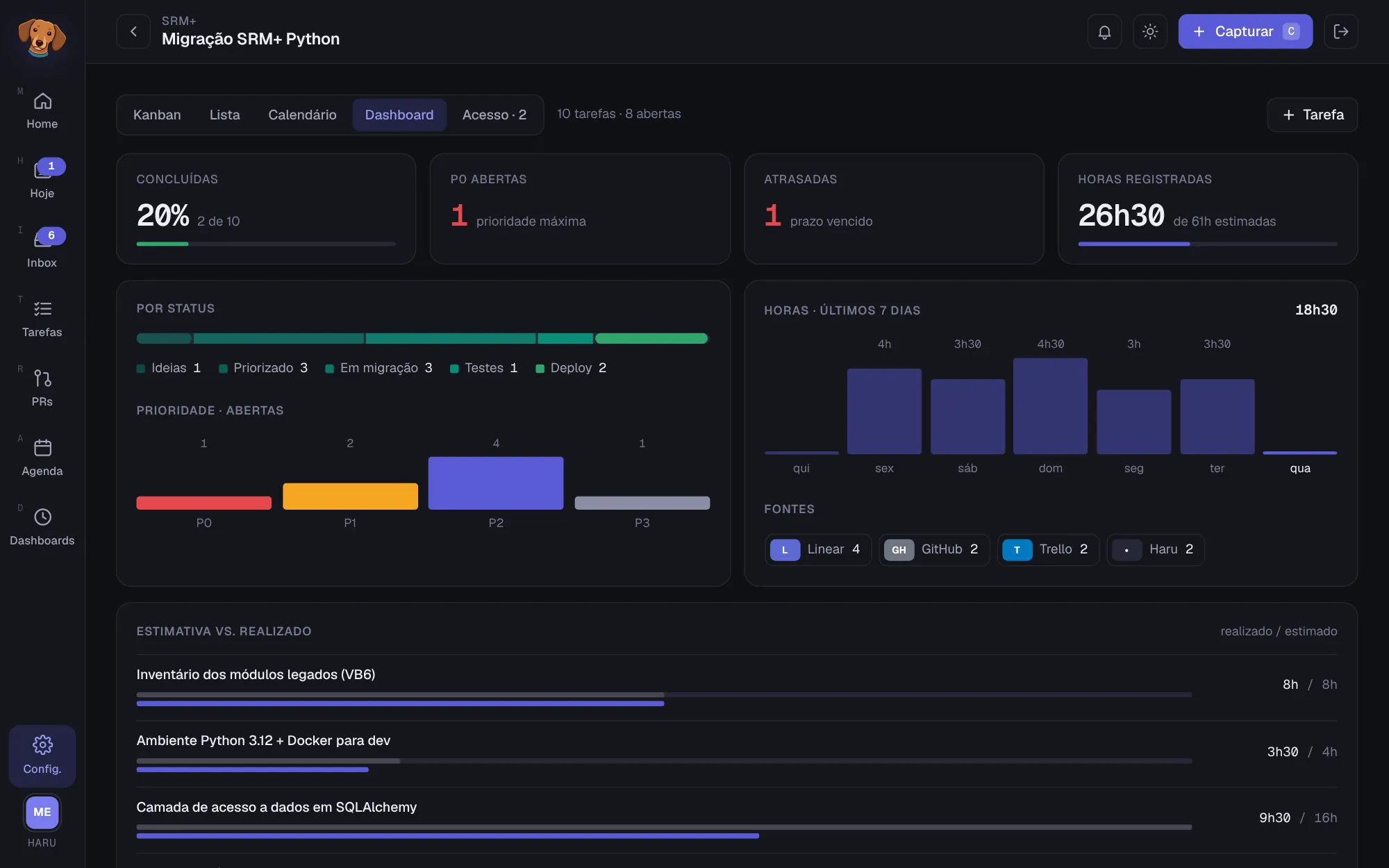Click the Haru source chip
1389x868 pixels.
1156,550
